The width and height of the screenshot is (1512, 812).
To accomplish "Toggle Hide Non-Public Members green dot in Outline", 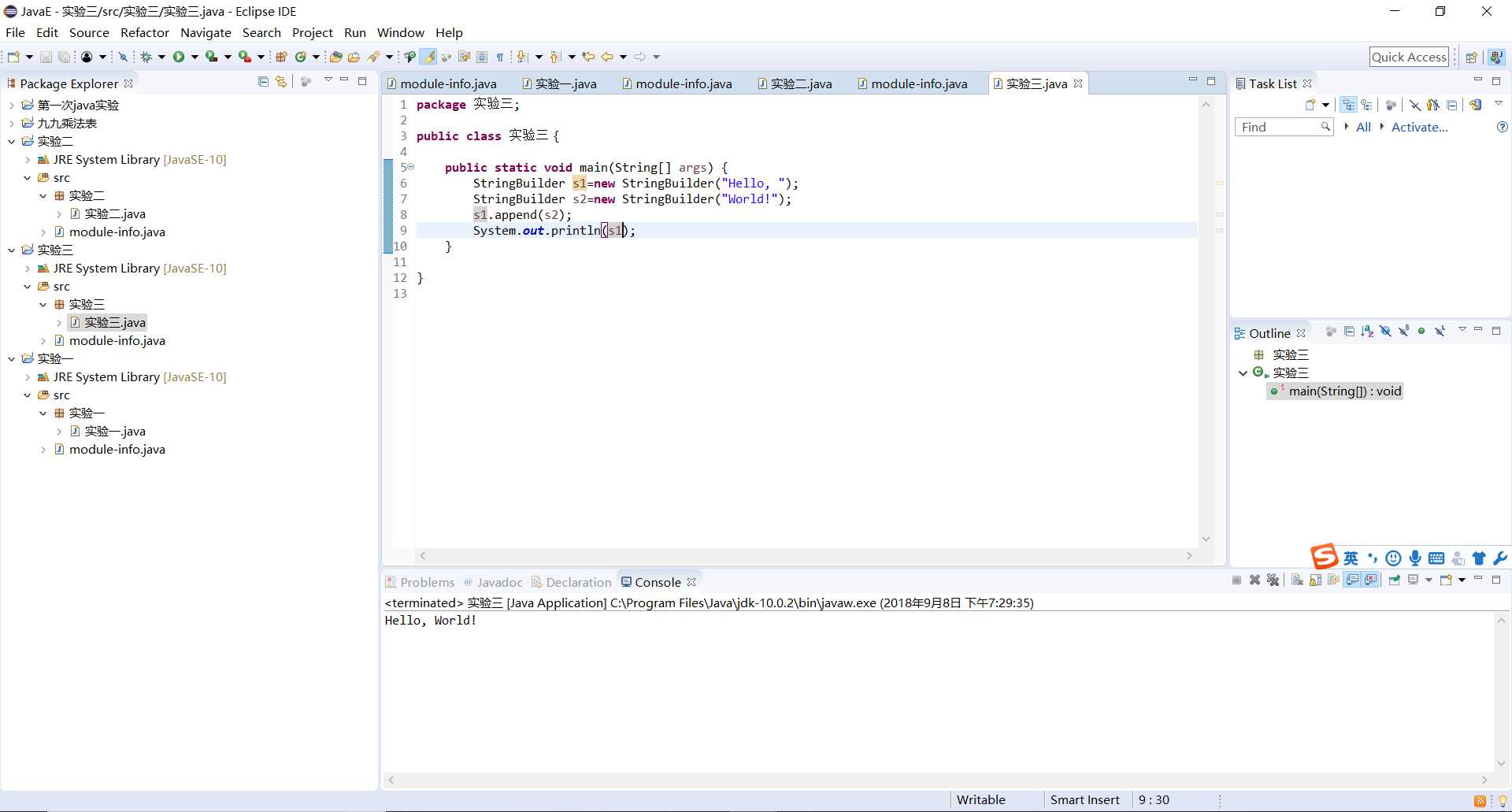I will coord(1421,332).
